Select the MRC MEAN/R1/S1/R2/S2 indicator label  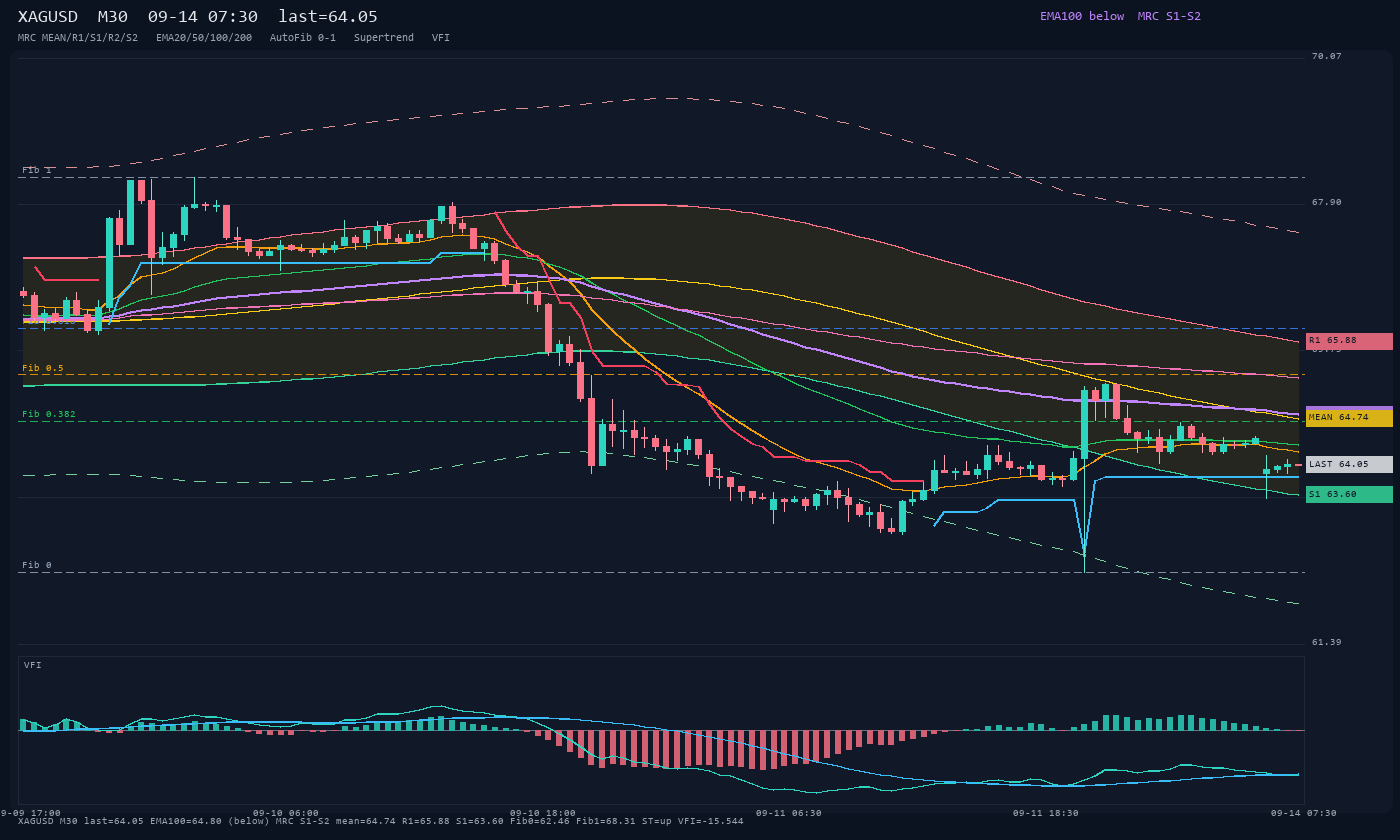(78, 38)
